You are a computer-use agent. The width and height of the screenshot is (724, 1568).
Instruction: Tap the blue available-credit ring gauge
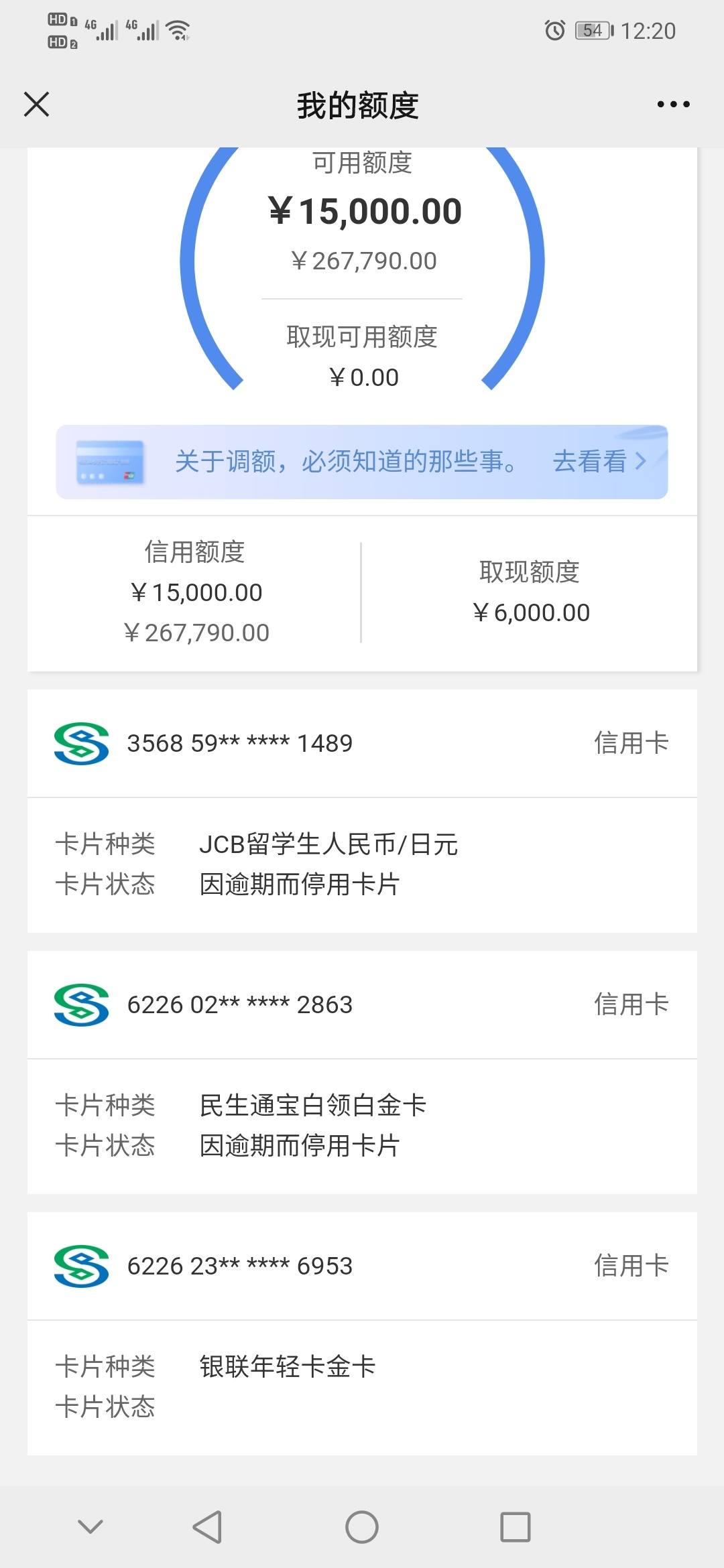coord(362,268)
